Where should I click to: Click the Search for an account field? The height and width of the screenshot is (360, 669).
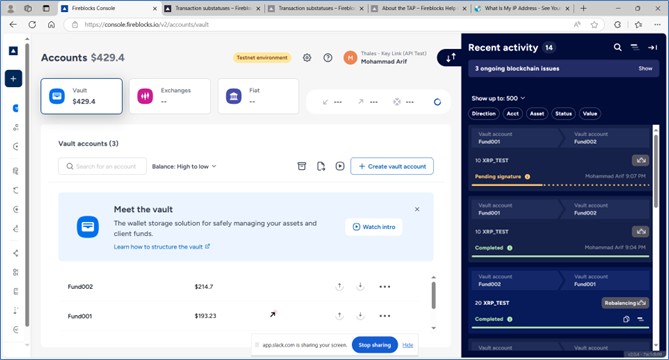pos(102,166)
